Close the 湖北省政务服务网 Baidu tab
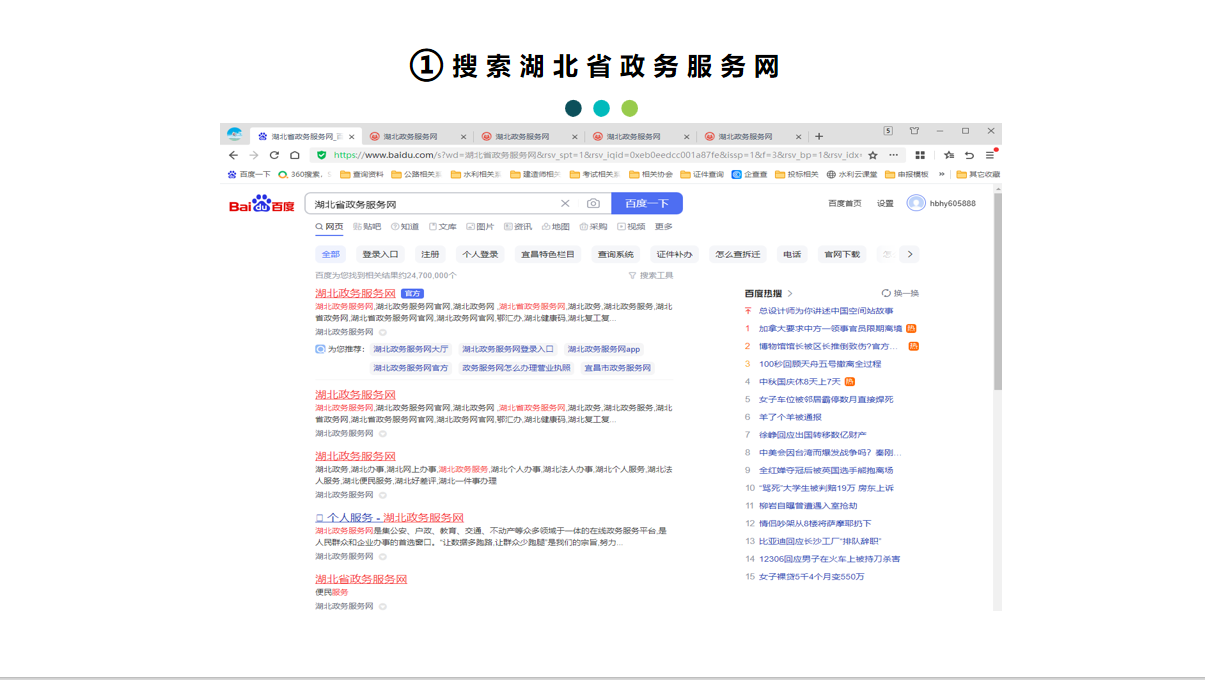 352,136
